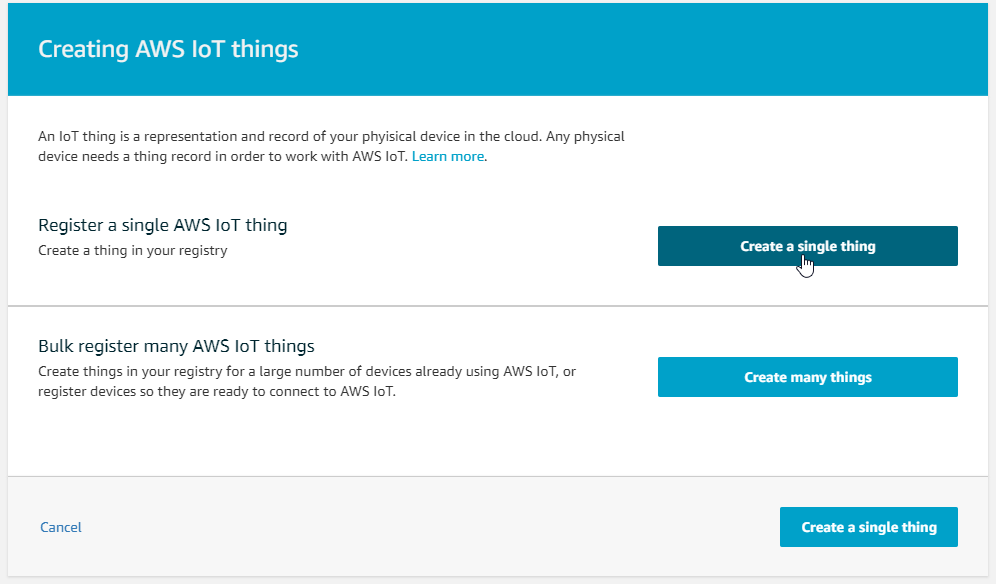Click the divider line between the two register sections
Image resolution: width=996 pixels, height=584 pixels.
coord(497,306)
